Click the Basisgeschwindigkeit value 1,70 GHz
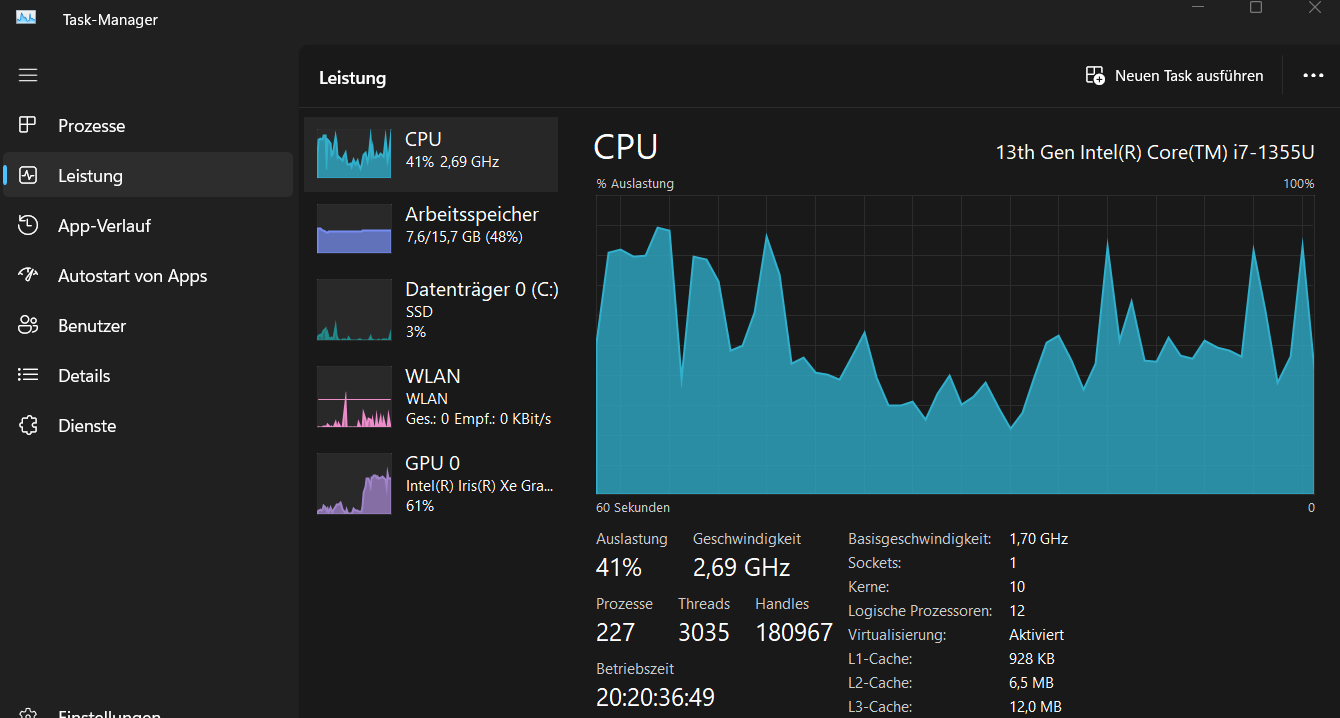 [x=1039, y=539]
